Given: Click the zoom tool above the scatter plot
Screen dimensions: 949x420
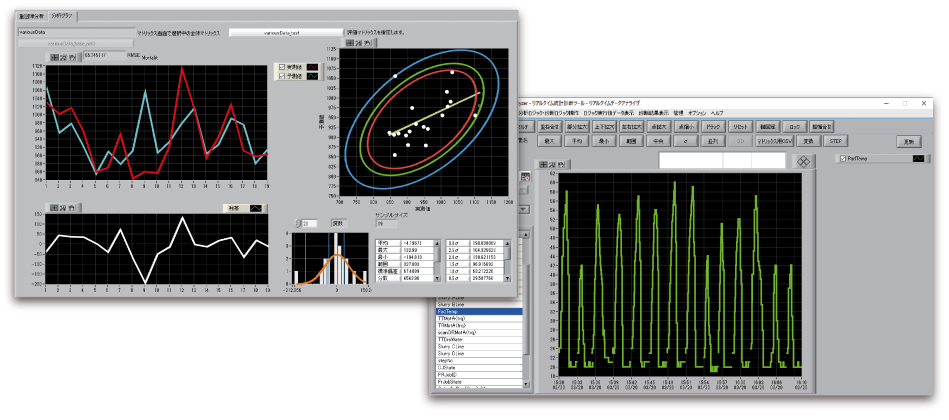Looking at the screenshot, I should [x=360, y=43].
